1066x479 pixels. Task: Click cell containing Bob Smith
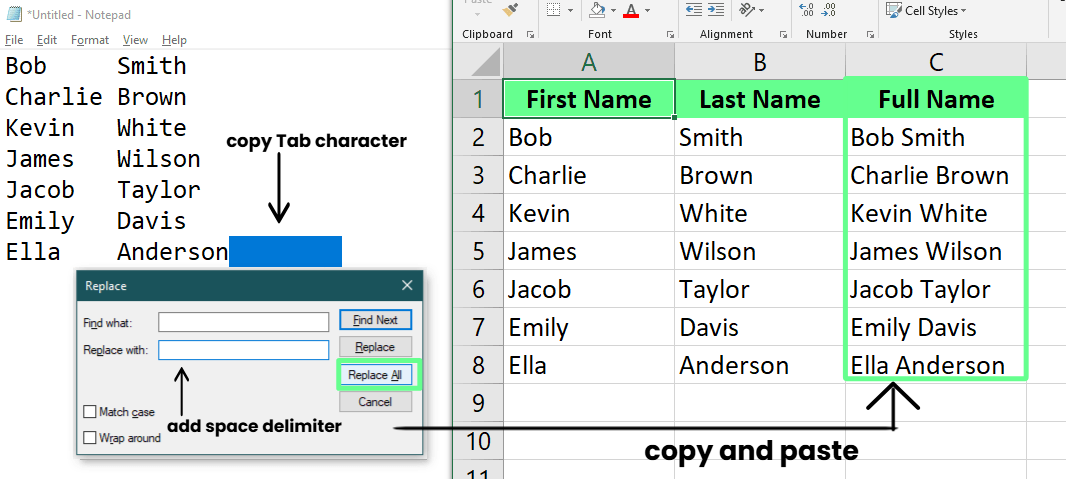[x=936, y=137]
